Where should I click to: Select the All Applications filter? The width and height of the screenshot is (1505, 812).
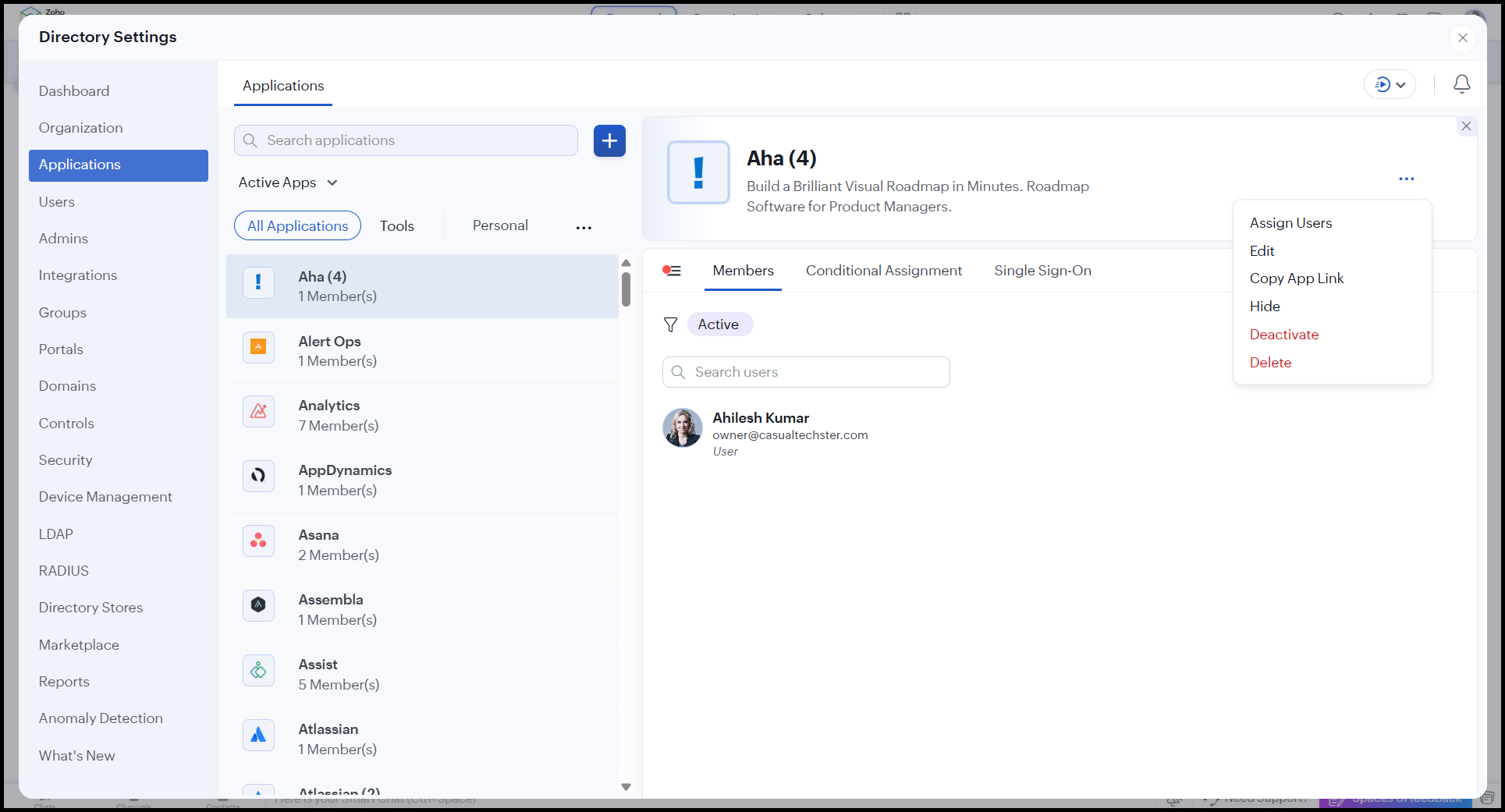(297, 225)
